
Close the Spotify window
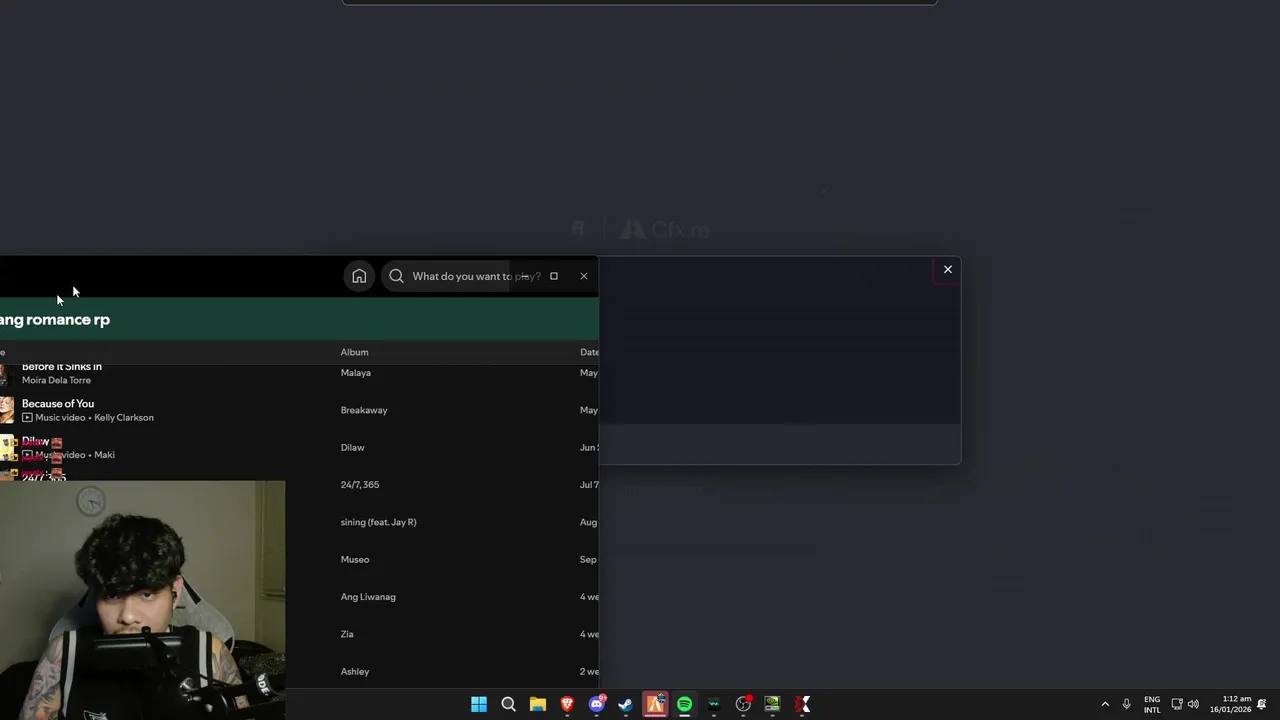(x=584, y=276)
